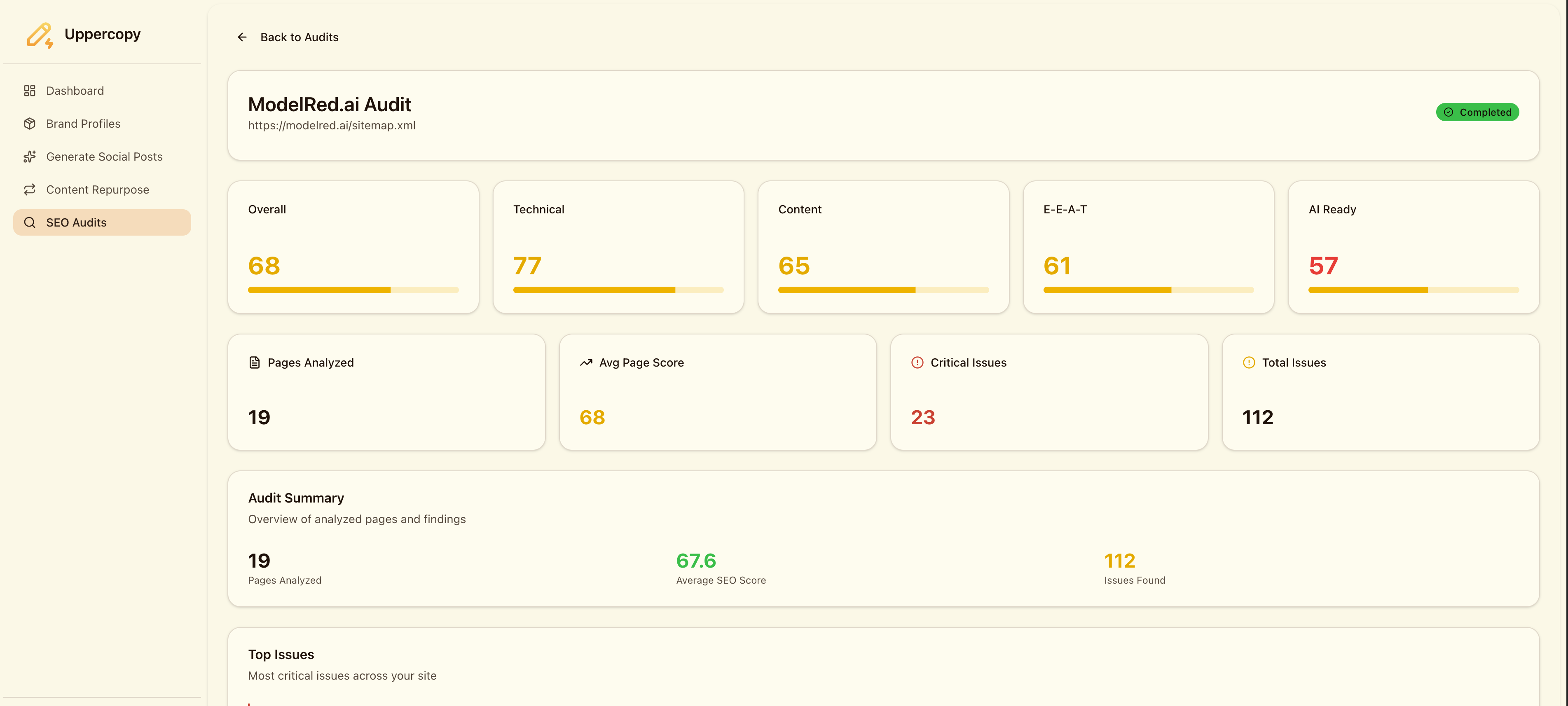Click the Content Repurpose arrows icon
The height and width of the screenshot is (706, 1568).
coord(29,189)
